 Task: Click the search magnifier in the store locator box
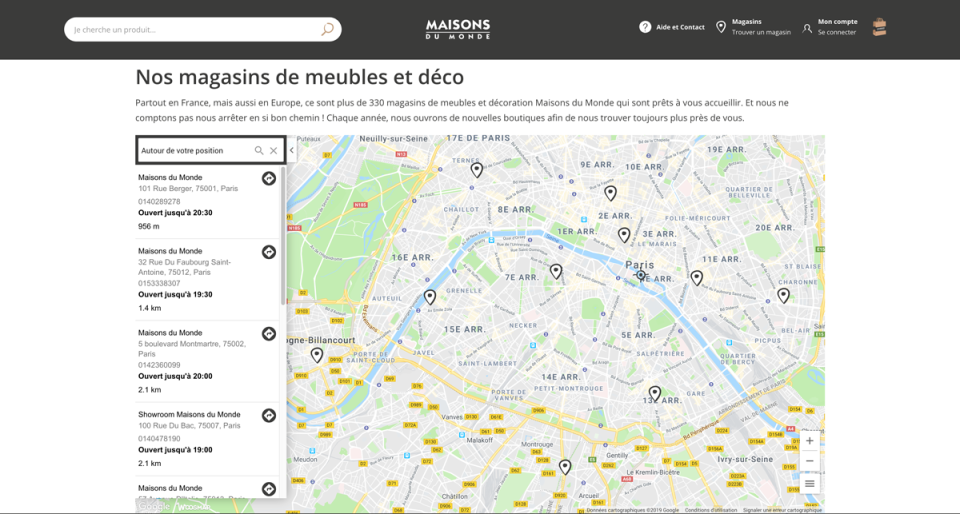point(259,151)
